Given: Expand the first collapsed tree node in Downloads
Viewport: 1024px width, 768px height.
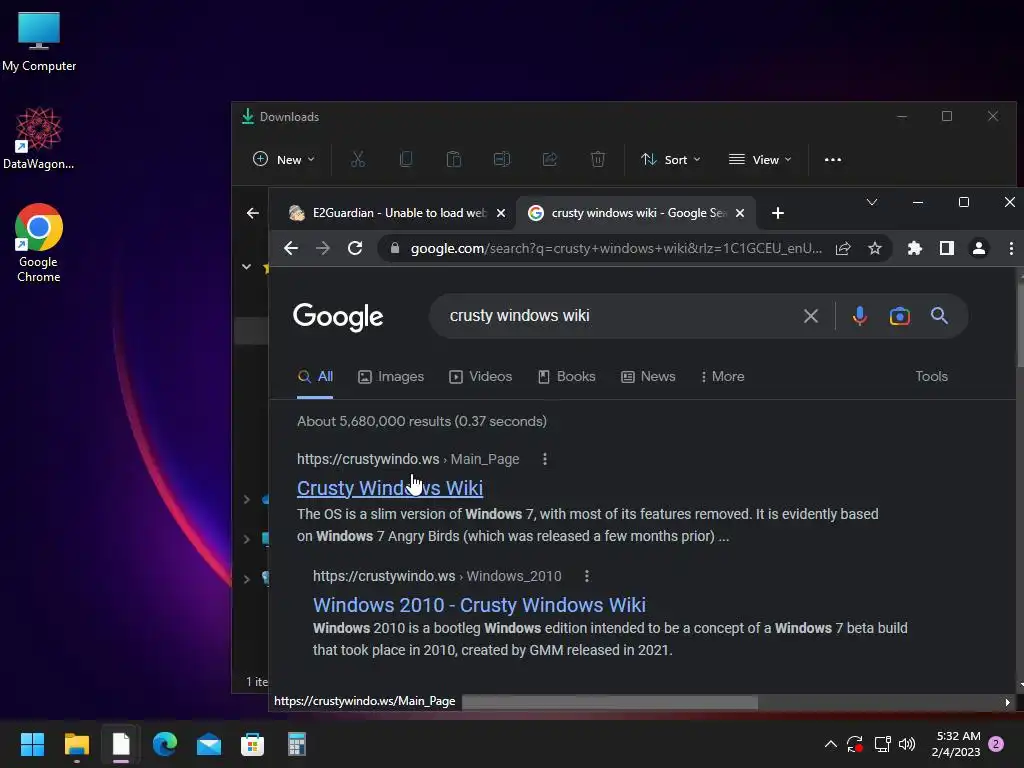Looking at the screenshot, I should 246,500.
